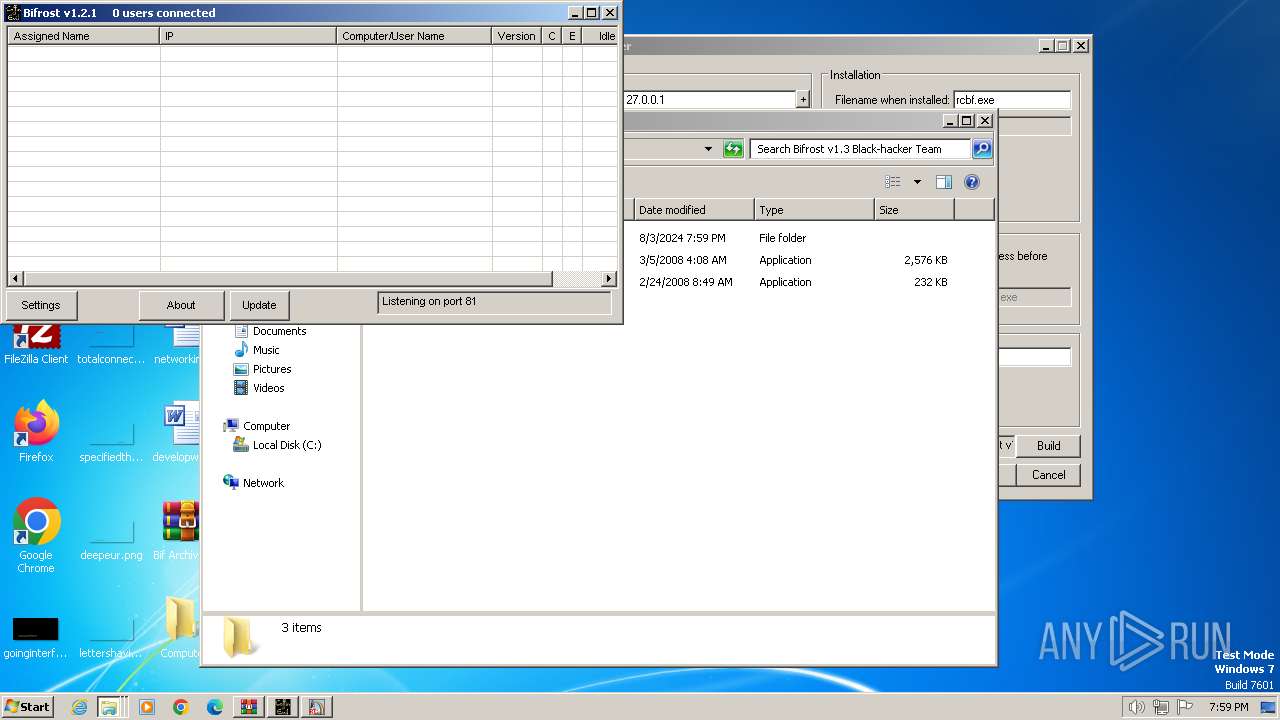The image size is (1280, 720).
Task: Click the Update button in Bifrost
Action: (259, 305)
